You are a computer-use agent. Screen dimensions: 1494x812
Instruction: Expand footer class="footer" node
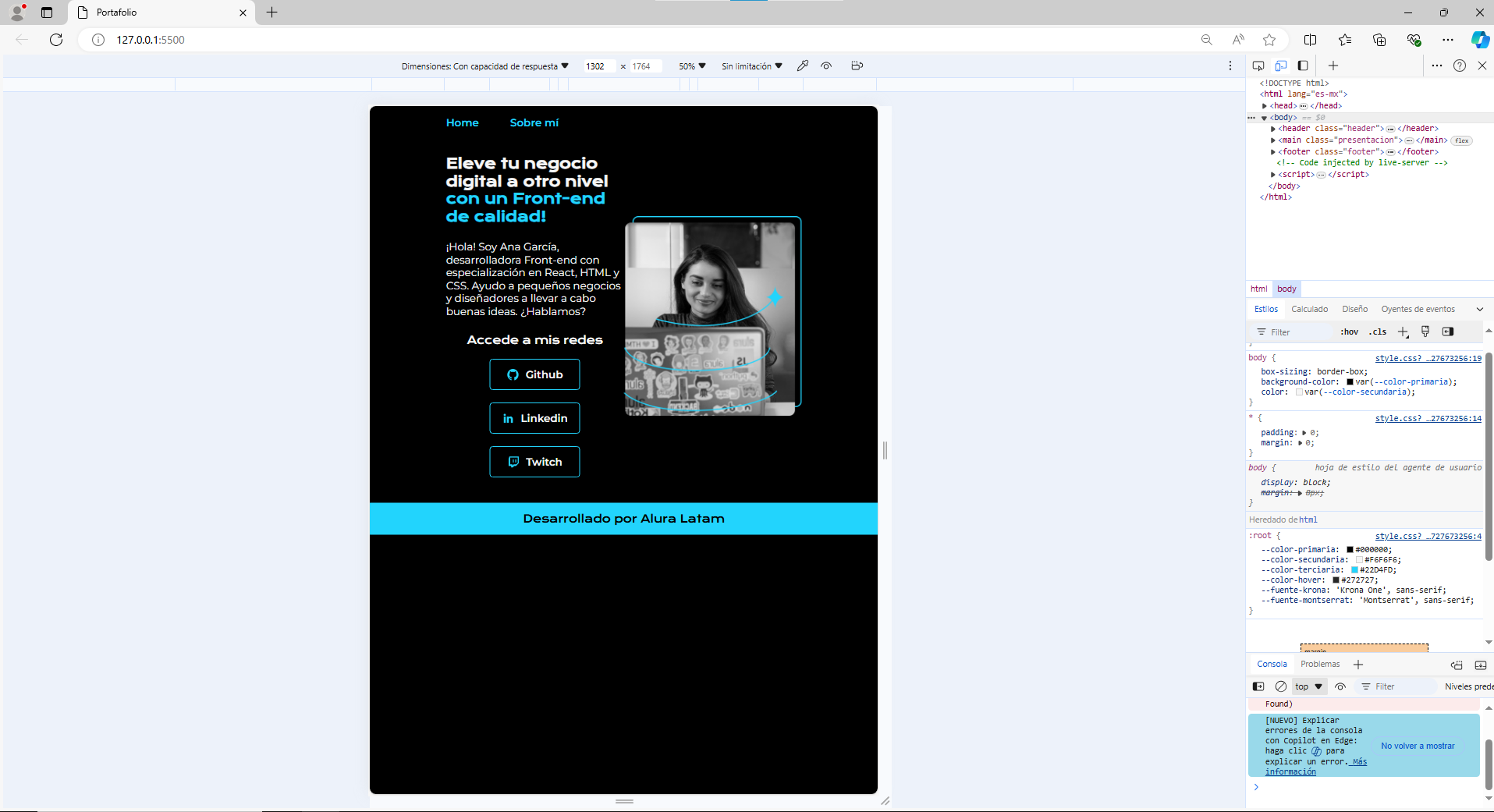pos(1273,152)
